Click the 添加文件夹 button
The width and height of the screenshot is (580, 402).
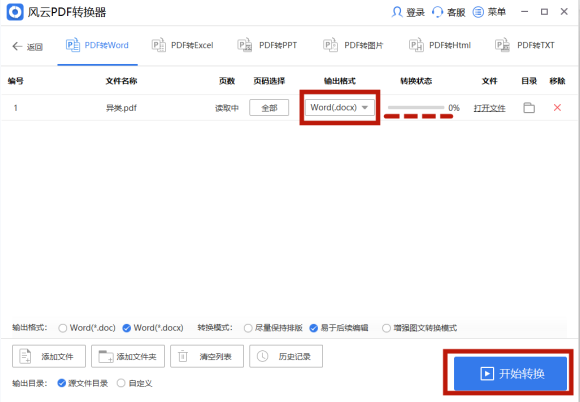pyautogui.click(x=128, y=356)
